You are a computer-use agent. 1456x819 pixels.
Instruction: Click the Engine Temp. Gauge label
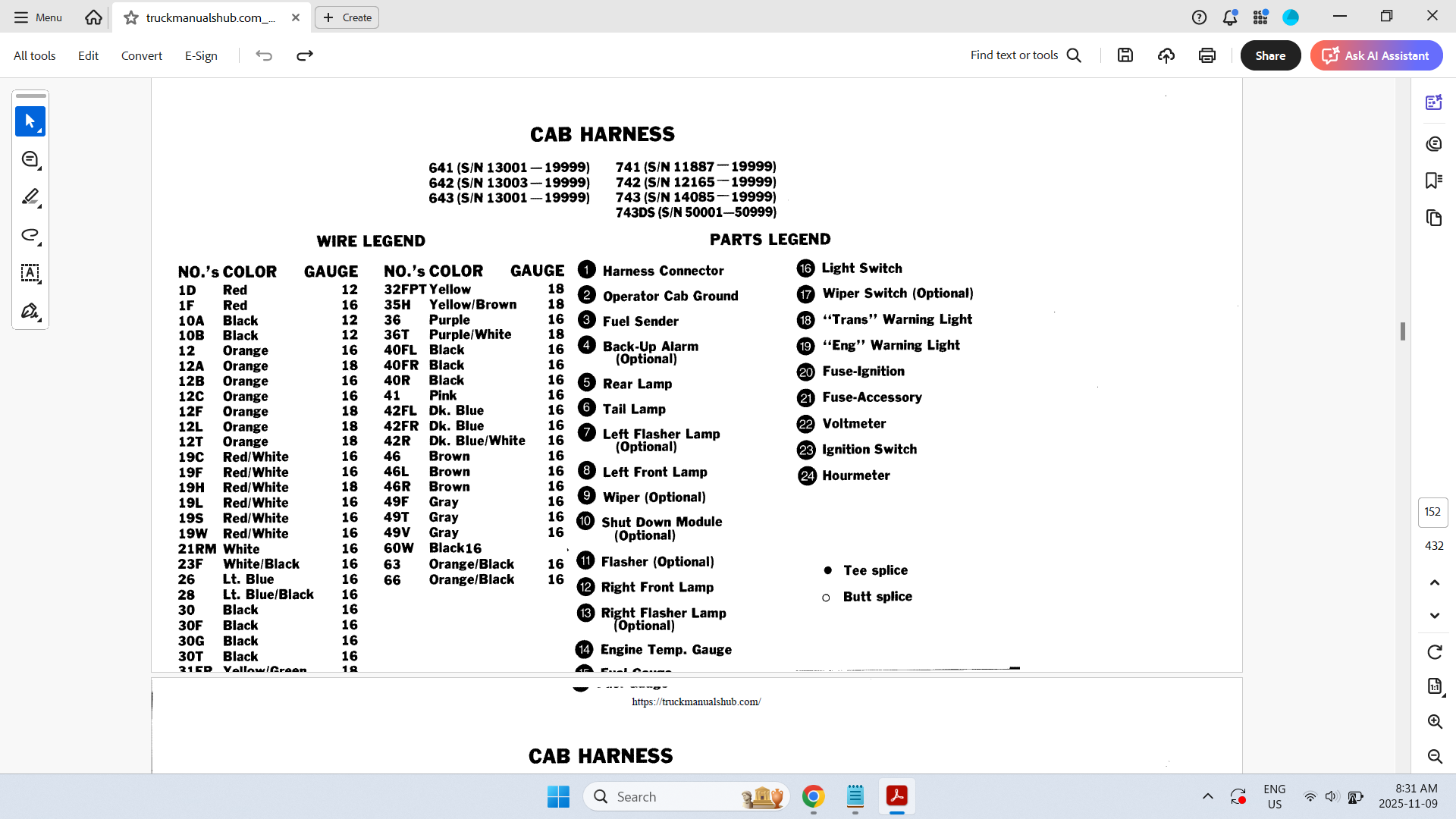point(666,650)
